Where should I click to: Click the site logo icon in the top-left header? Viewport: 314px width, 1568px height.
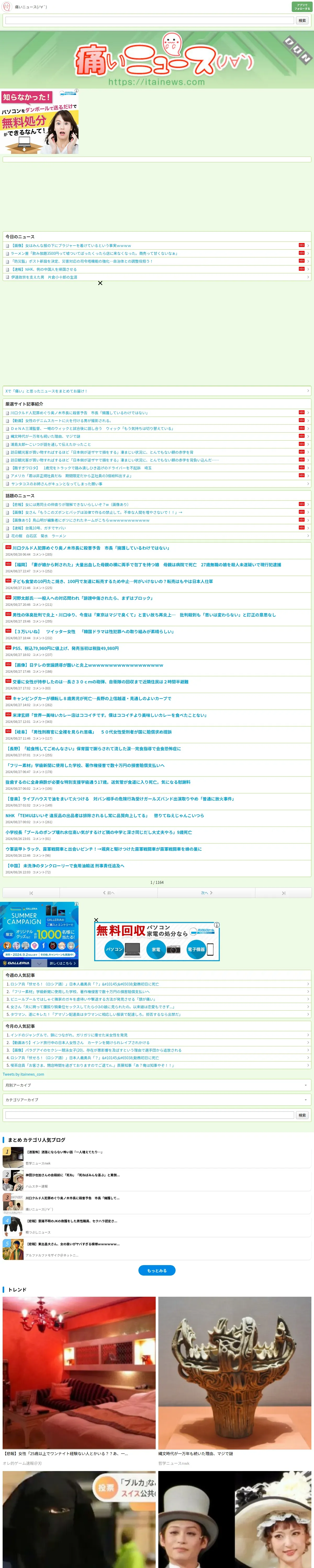[7, 7]
